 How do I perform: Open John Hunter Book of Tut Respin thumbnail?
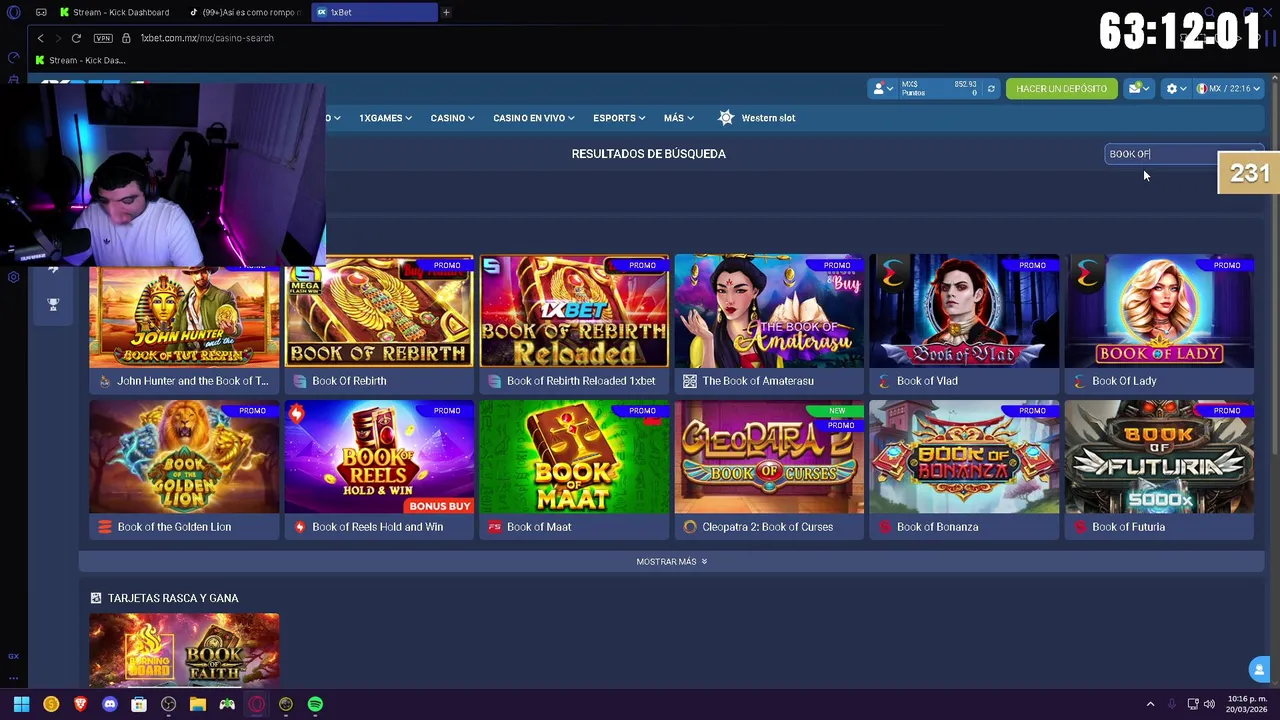click(x=184, y=311)
